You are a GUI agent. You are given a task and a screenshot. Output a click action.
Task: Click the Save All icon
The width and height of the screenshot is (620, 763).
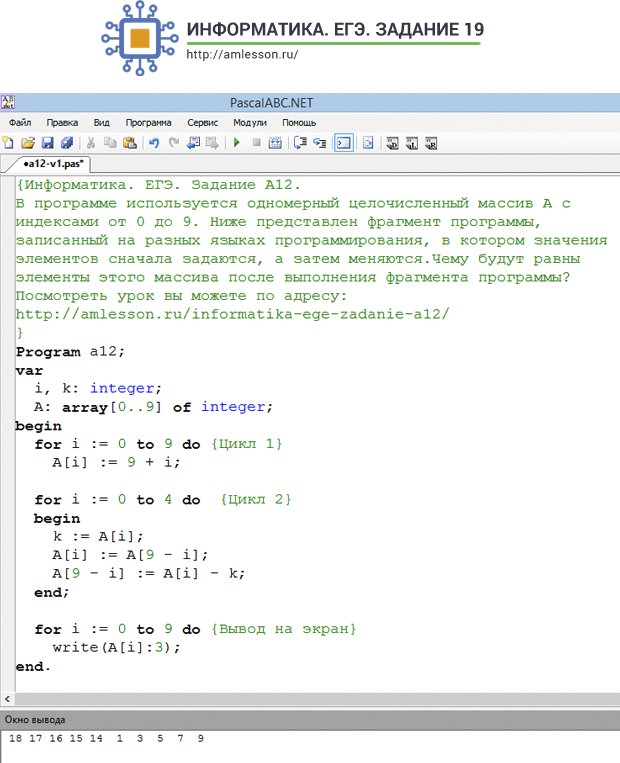point(67,143)
